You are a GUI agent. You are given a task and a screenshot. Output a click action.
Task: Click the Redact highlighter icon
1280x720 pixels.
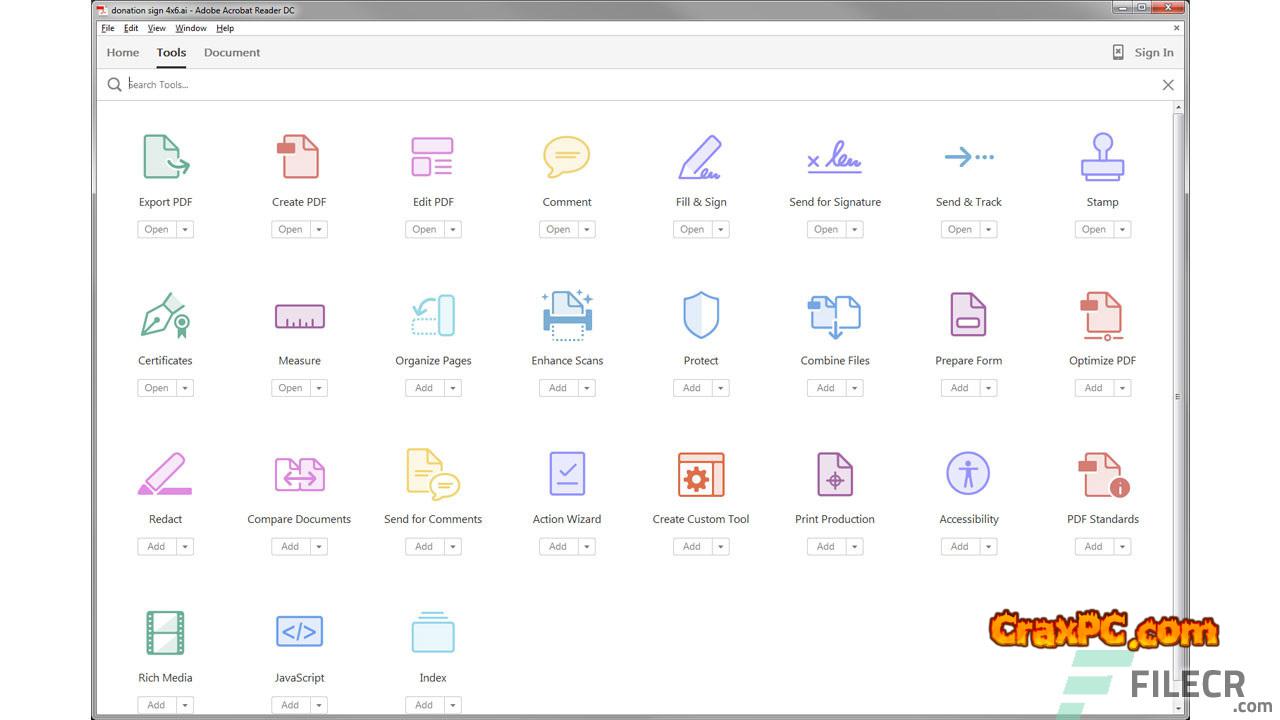(165, 474)
